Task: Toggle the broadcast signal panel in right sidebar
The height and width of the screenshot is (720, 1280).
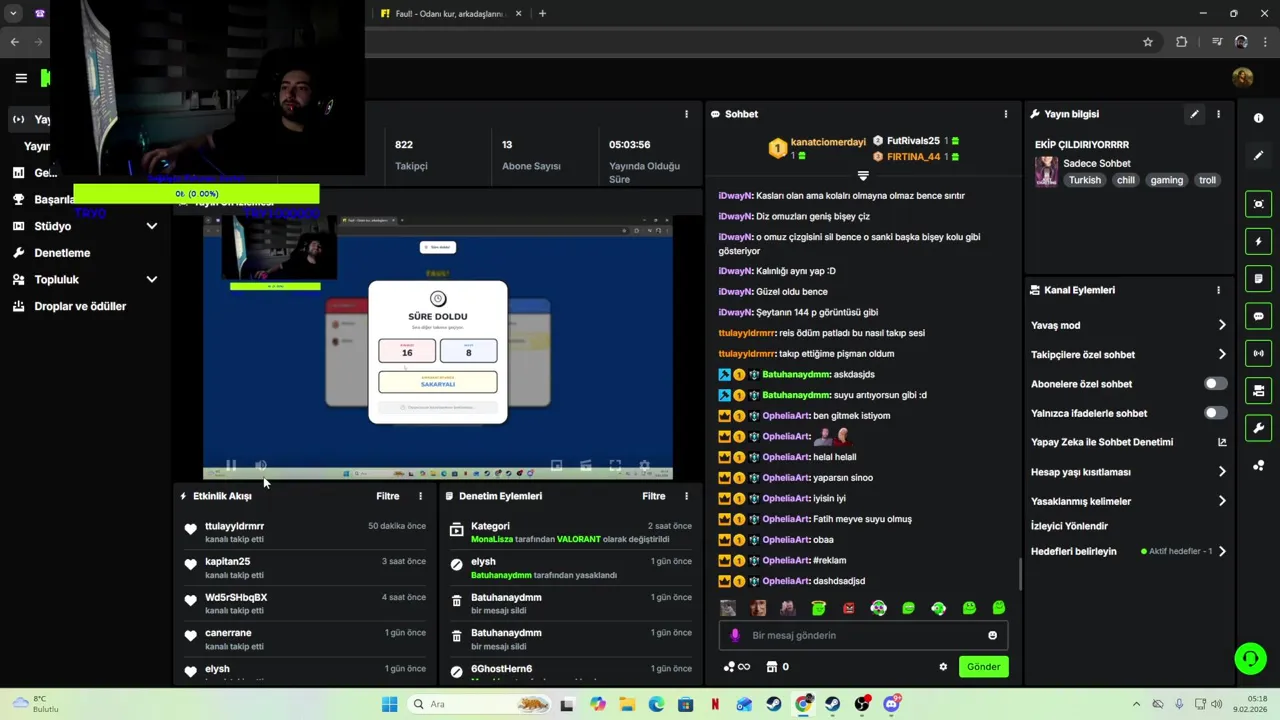Action: pos(1258,353)
